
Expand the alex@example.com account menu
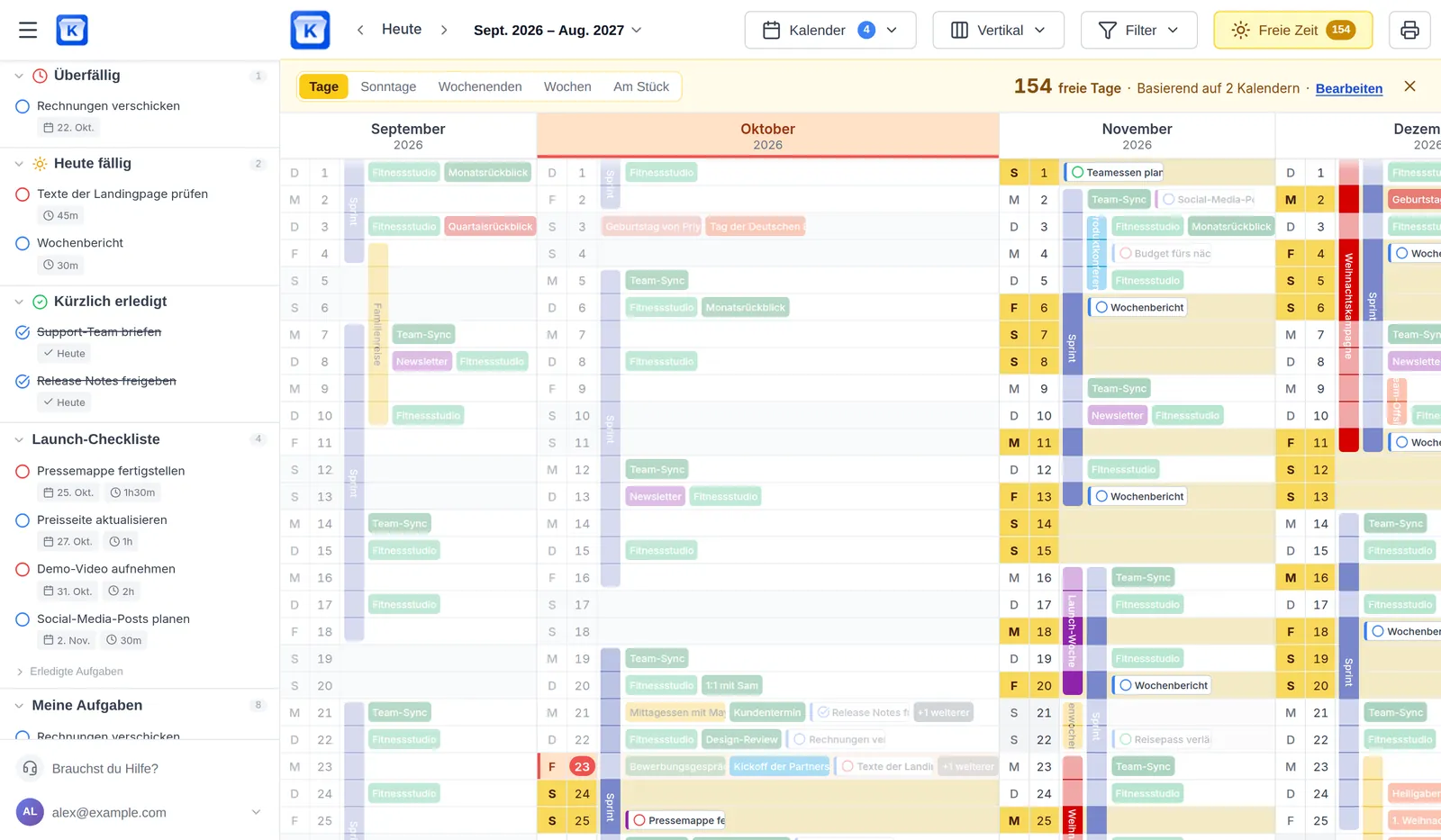pos(256,812)
